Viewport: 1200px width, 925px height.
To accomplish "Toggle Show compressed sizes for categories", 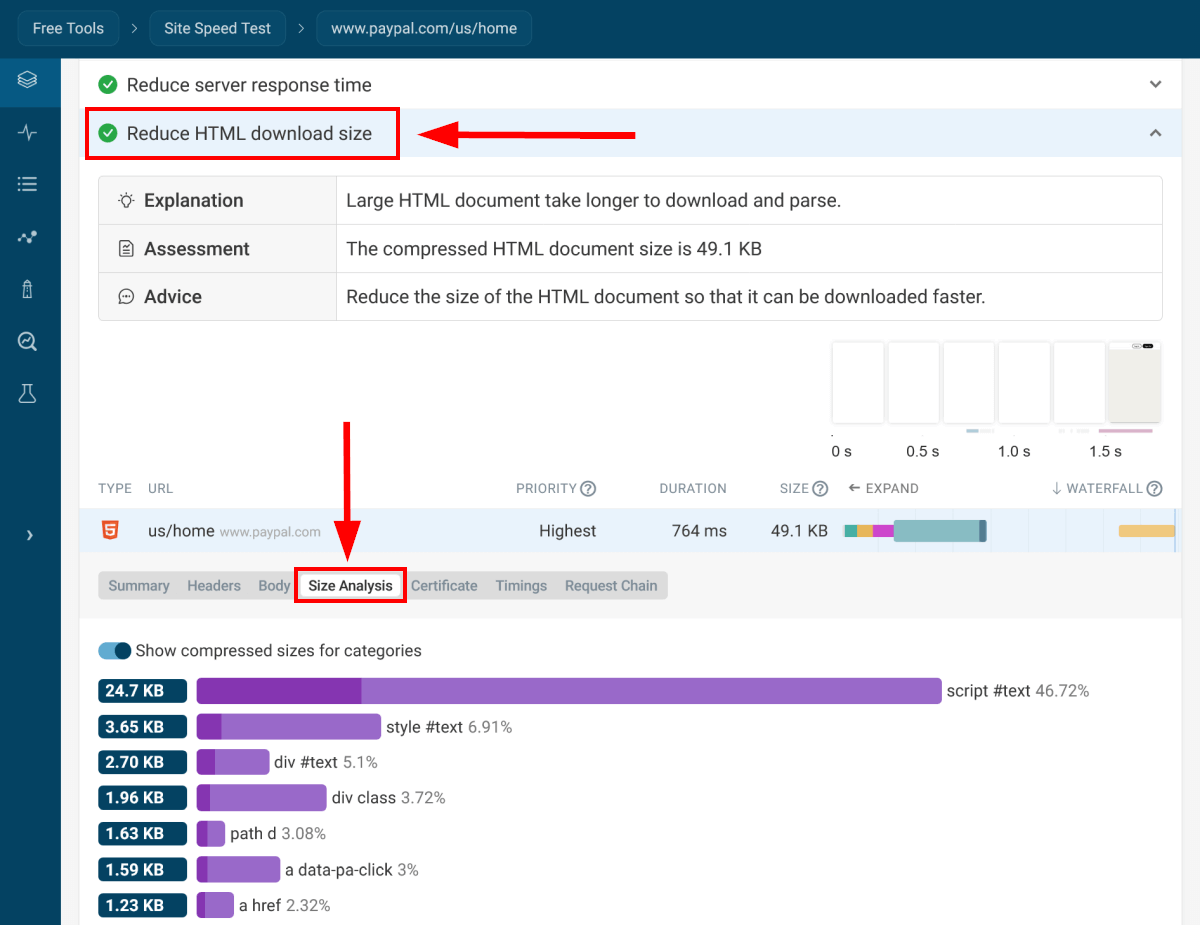I will pyautogui.click(x=115, y=650).
